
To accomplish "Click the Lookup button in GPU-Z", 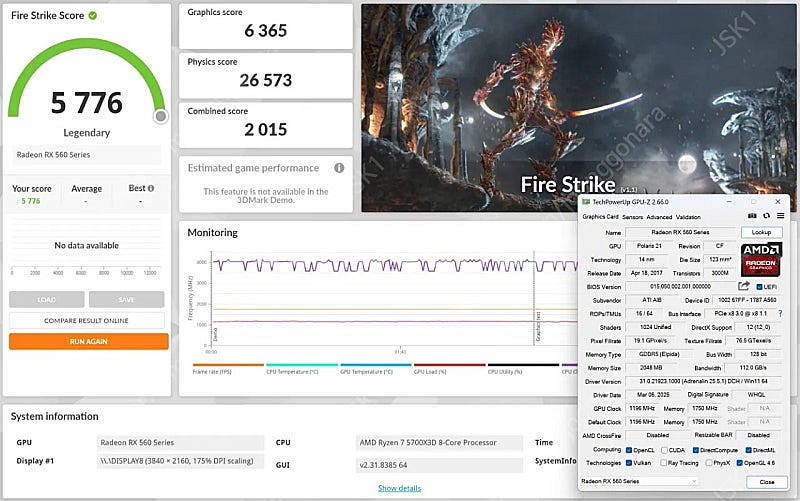I will click(761, 232).
